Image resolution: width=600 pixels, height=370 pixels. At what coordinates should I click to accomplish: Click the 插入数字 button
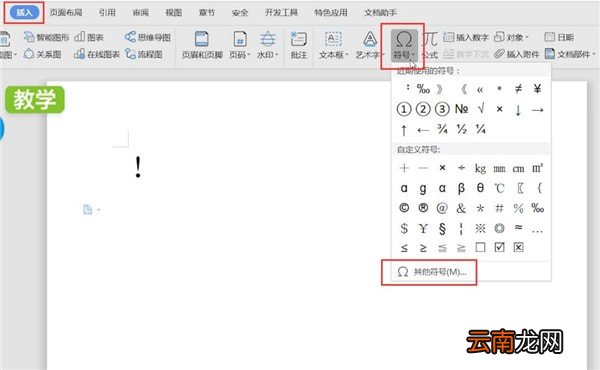tap(466, 37)
